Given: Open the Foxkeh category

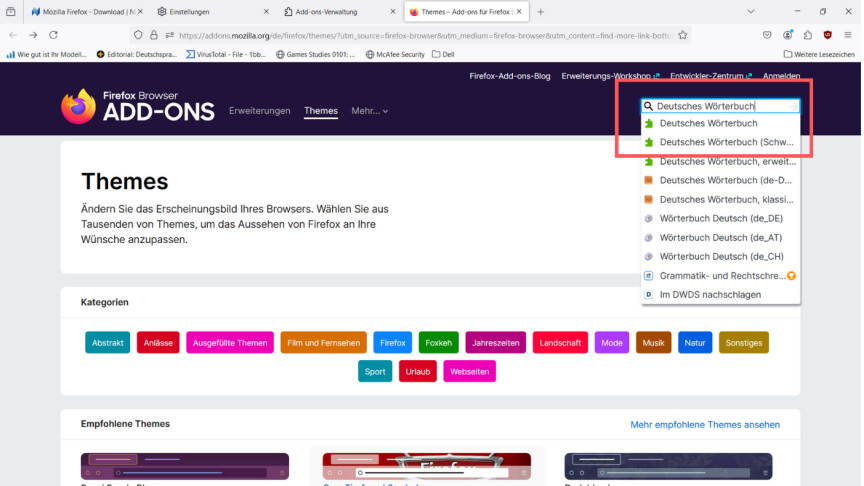Looking at the screenshot, I should coord(439,343).
